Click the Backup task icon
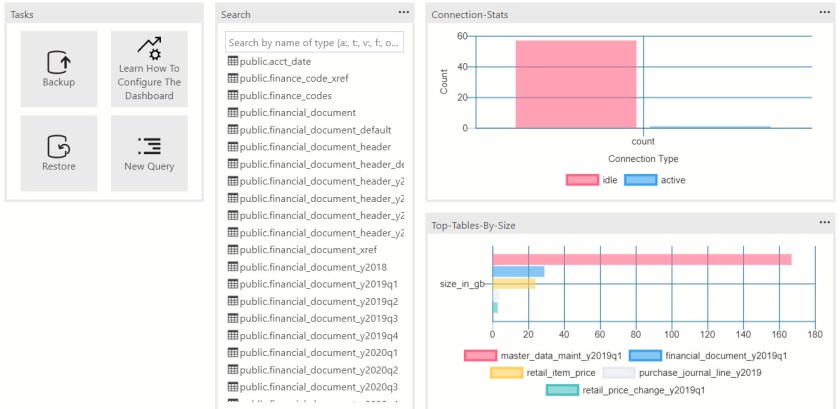 pyautogui.click(x=59, y=62)
